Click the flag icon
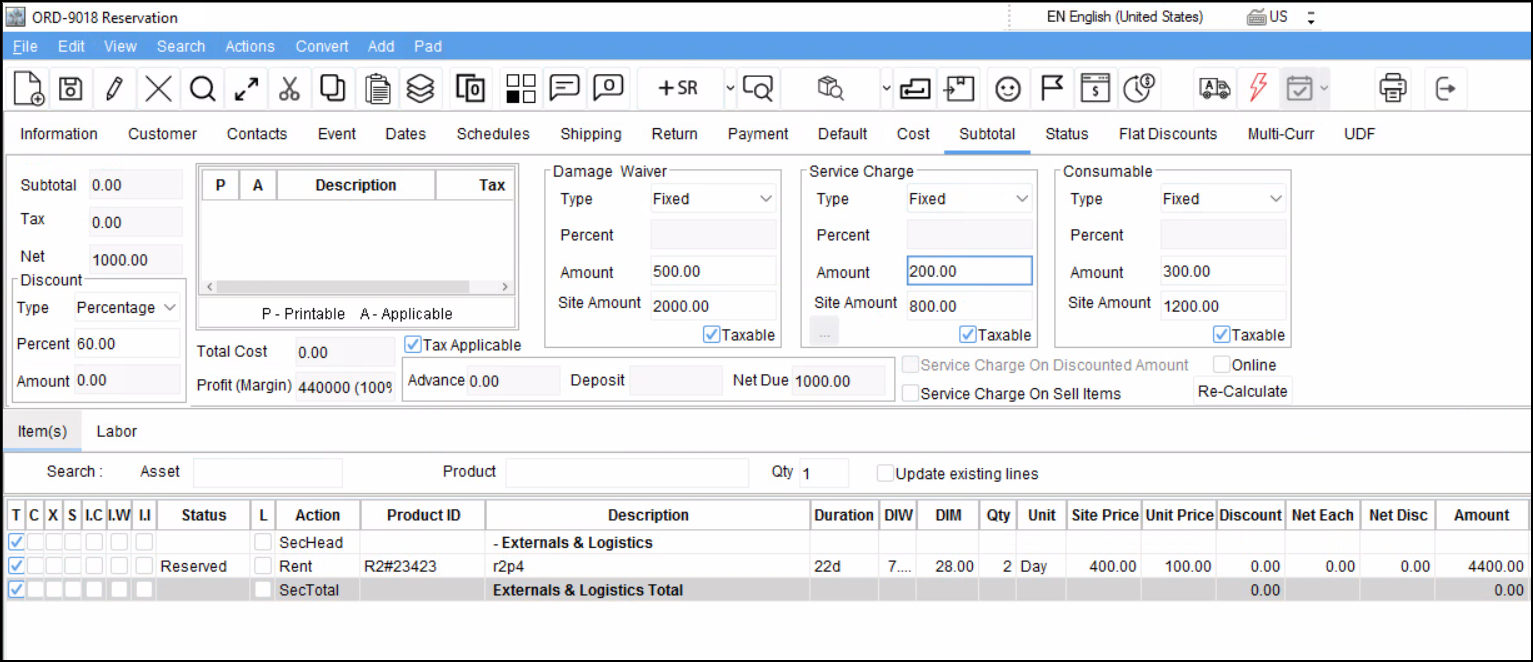Image resolution: width=1533 pixels, height=662 pixels. [1052, 88]
